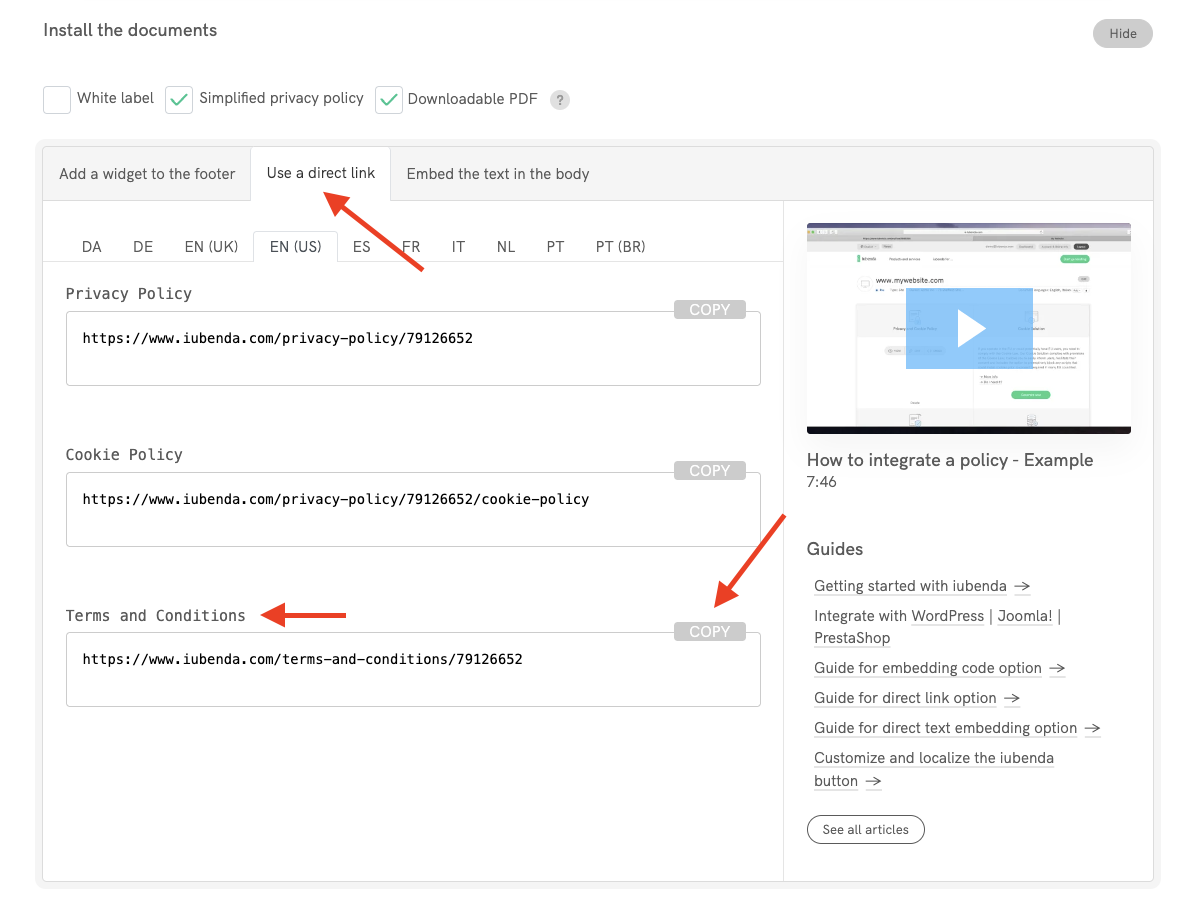Toggle the Downloadable PDF checkbox
The width and height of the screenshot is (1192, 920).
click(388, 100)
